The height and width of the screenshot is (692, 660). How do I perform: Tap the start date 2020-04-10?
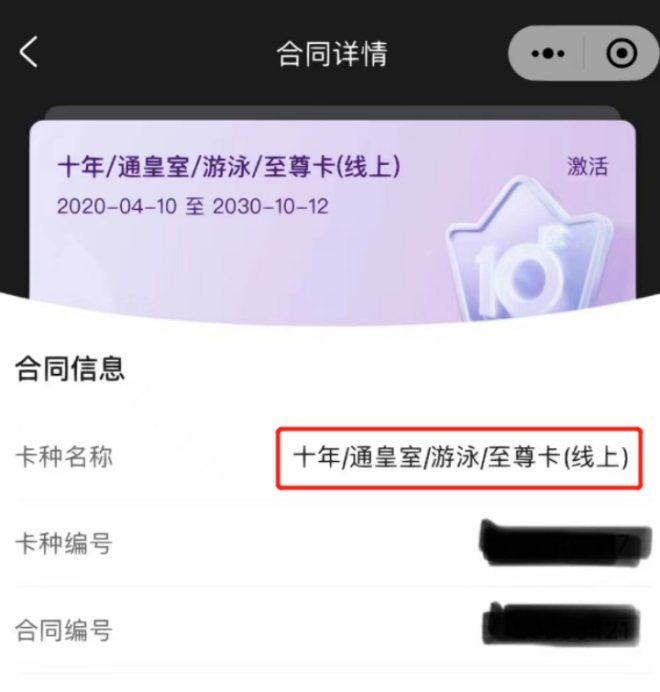[117, 207]
